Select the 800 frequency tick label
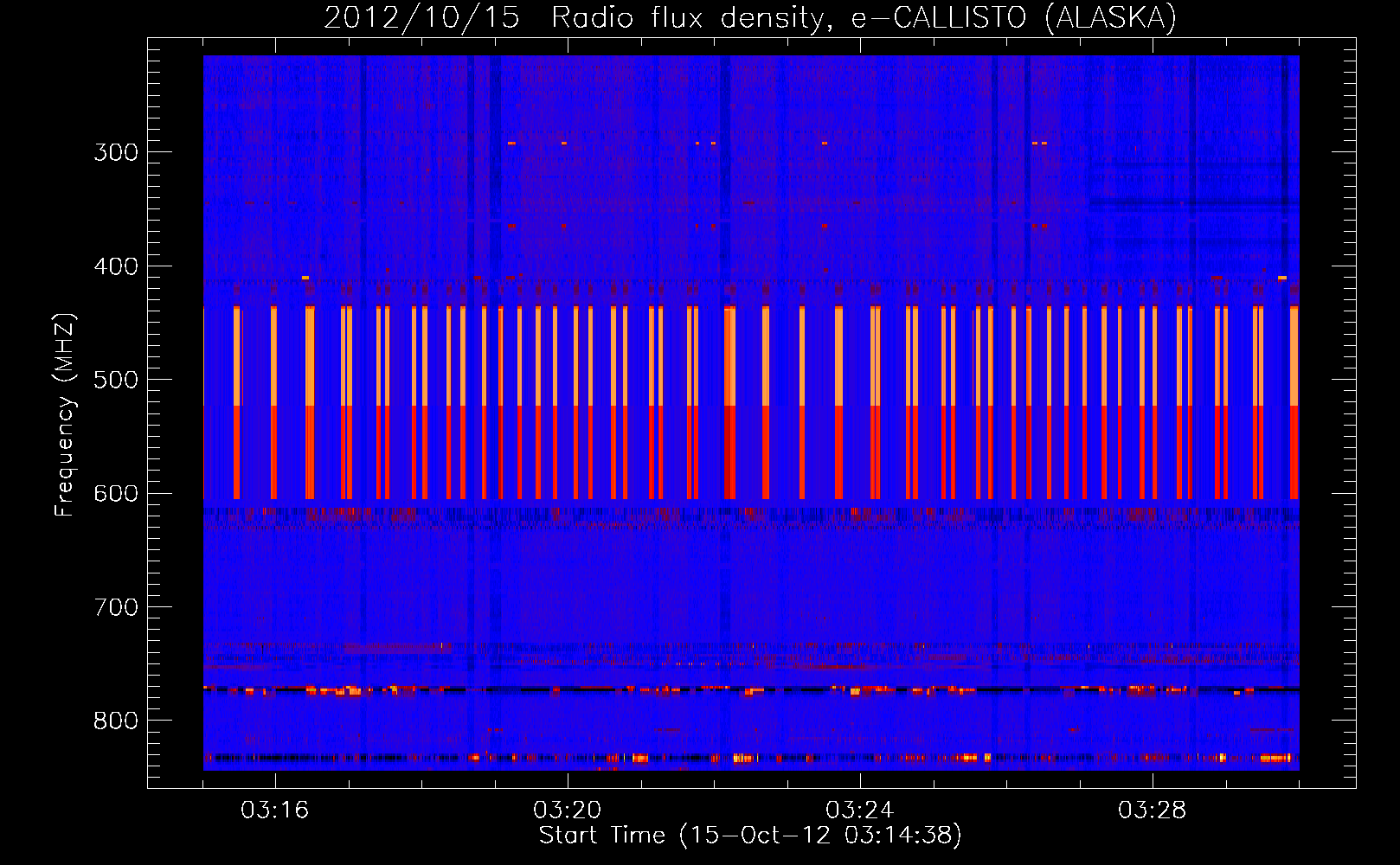The height and width of the screenshot is (865, 1400). point(116,721)
